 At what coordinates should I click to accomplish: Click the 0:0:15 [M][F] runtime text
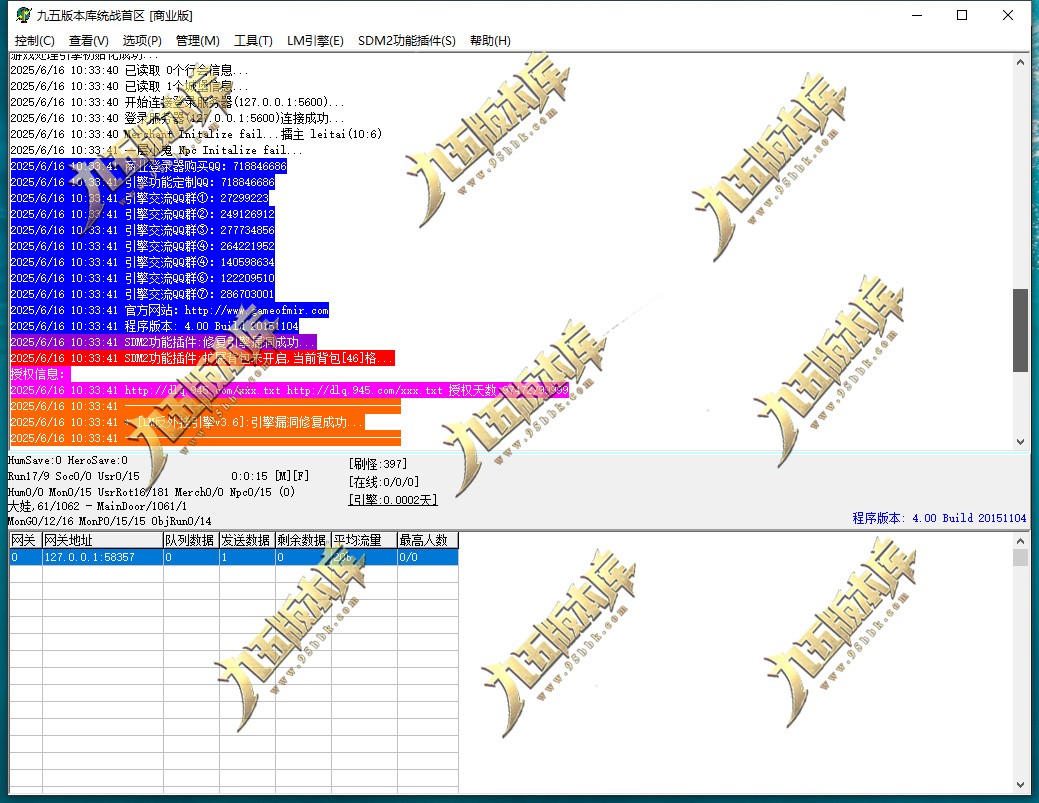(x=270, y=476)
